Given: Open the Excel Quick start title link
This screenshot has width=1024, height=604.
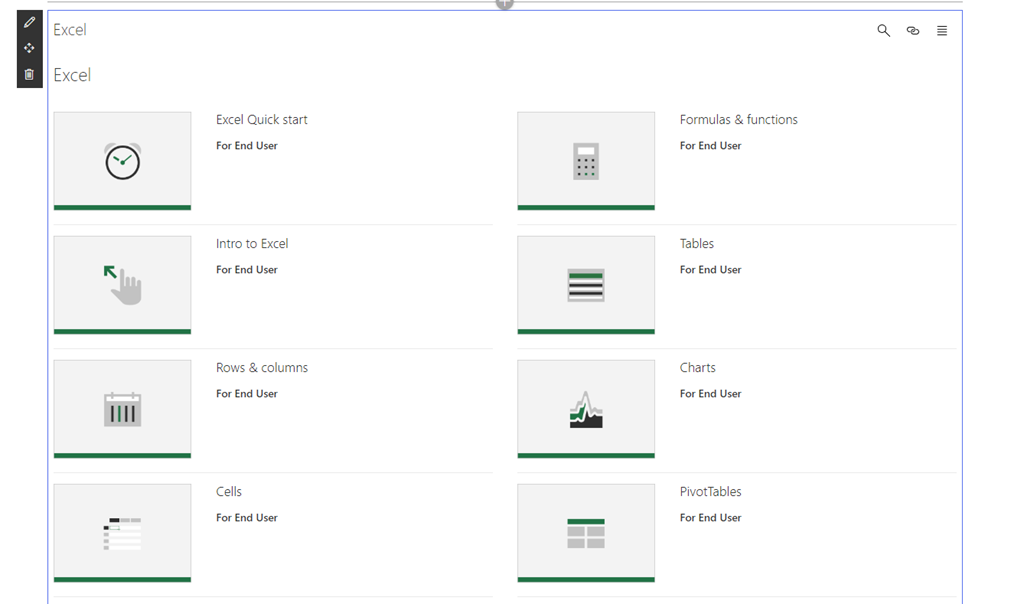Looking at the screenshot, I should 262,120.
